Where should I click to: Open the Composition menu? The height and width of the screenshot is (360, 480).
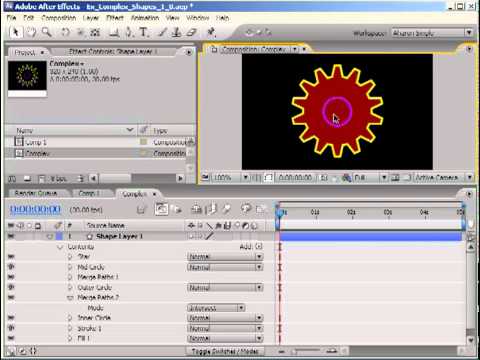click(x=59, y=18)
